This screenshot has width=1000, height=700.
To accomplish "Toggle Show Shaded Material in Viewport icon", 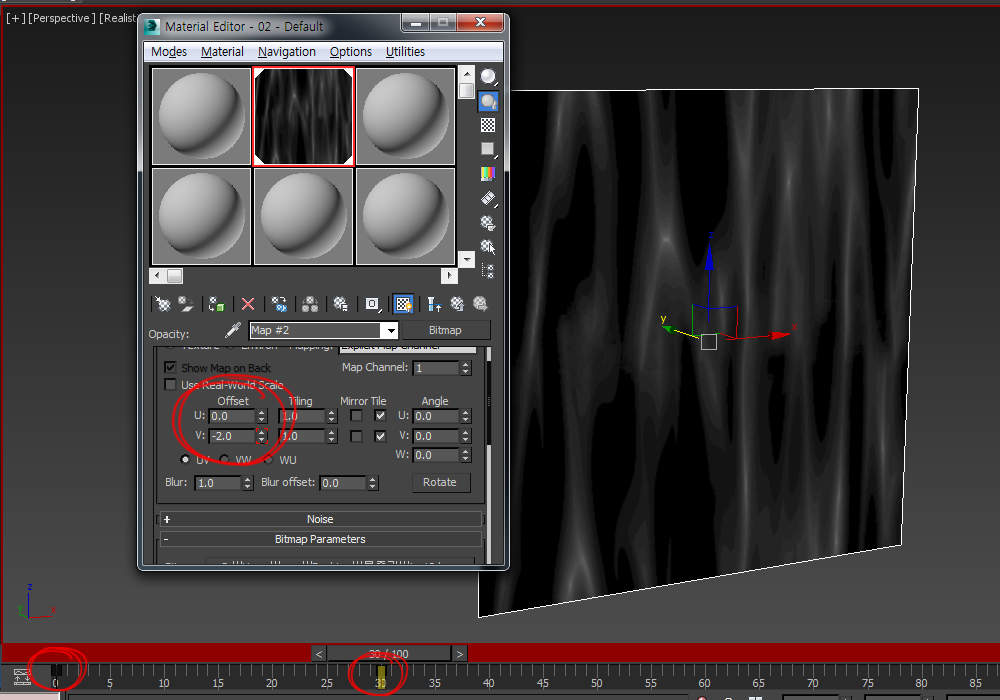I will tap(404, 304).
